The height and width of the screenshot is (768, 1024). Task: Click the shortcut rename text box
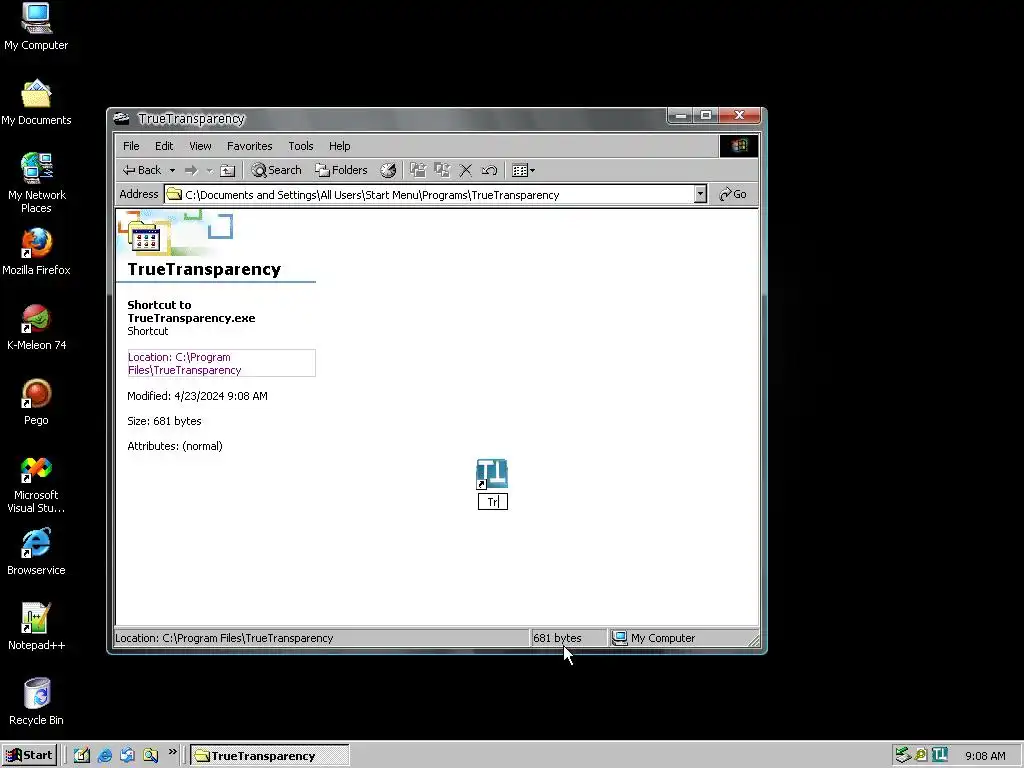click(492, 502)
